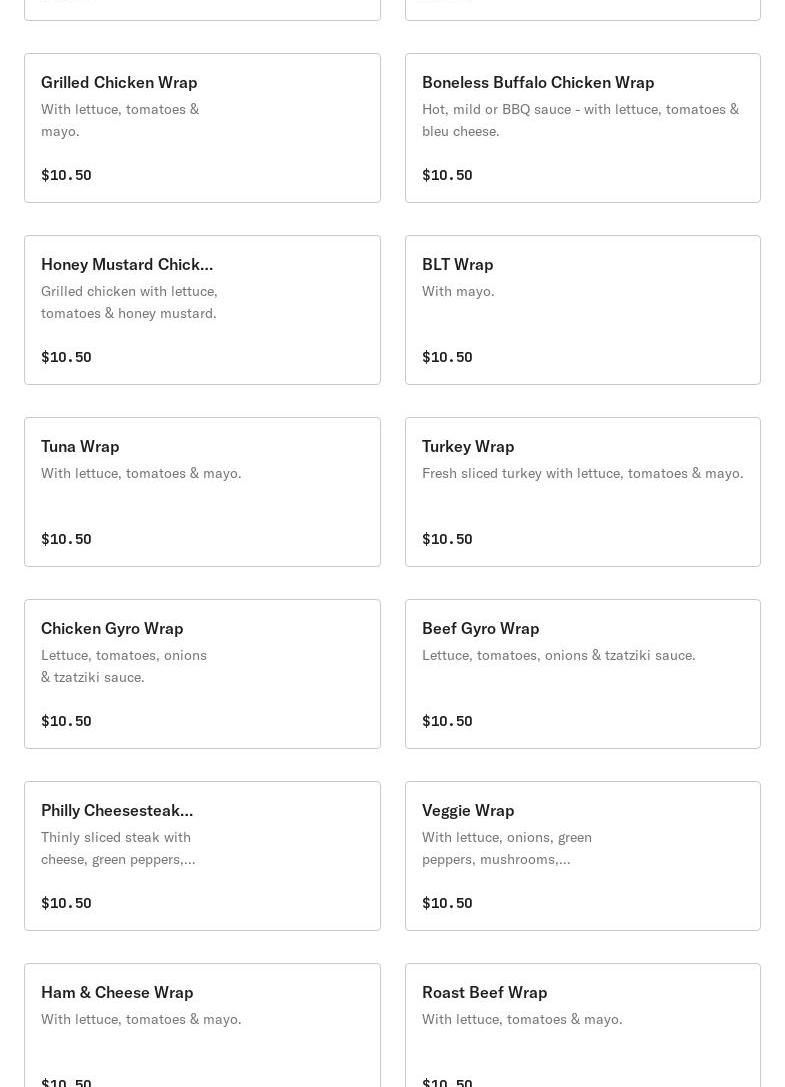Click the BLT Wrap "With mayo." description
The width and height of the screenshot is (785, 1087).
458,291
